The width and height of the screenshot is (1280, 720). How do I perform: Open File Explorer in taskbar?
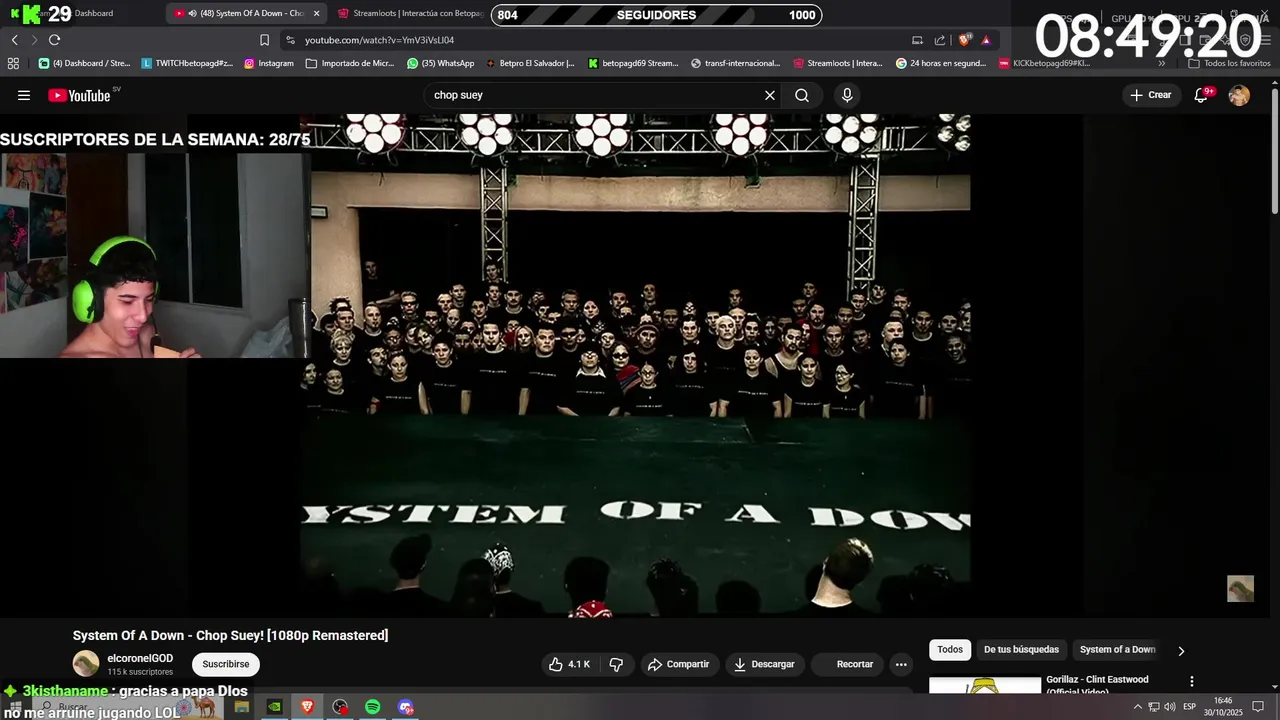coord(241,707)
